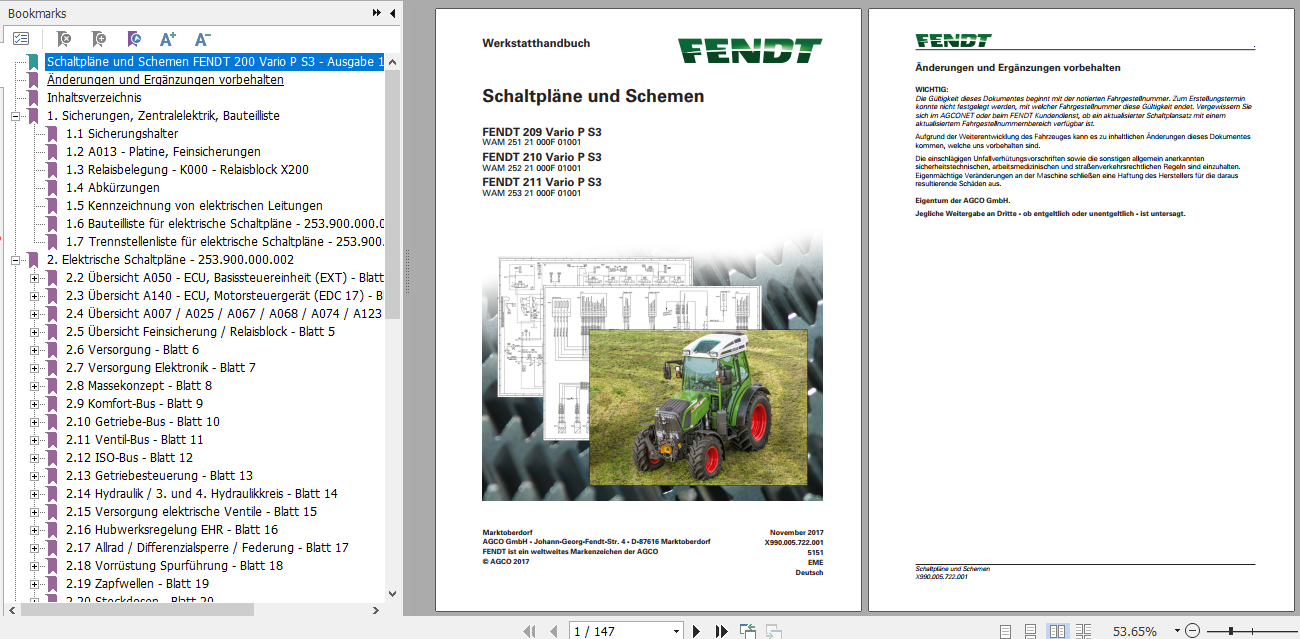Click the add new bookmark icon
The height and width of the screenshot is (639, 1300).
click(x=98, y=39)
